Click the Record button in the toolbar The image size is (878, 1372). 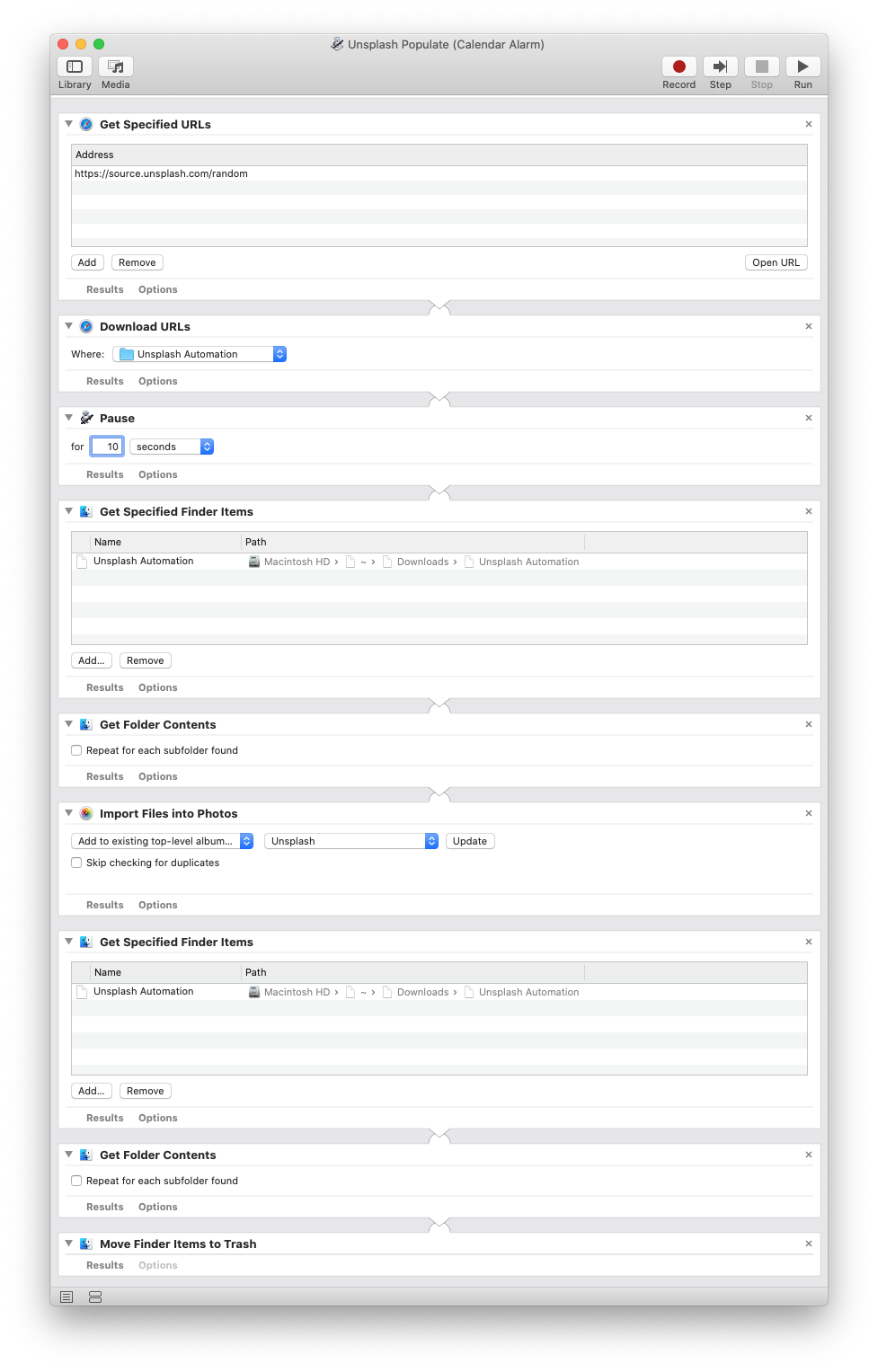pyautogui.click(x=678, y=66)
